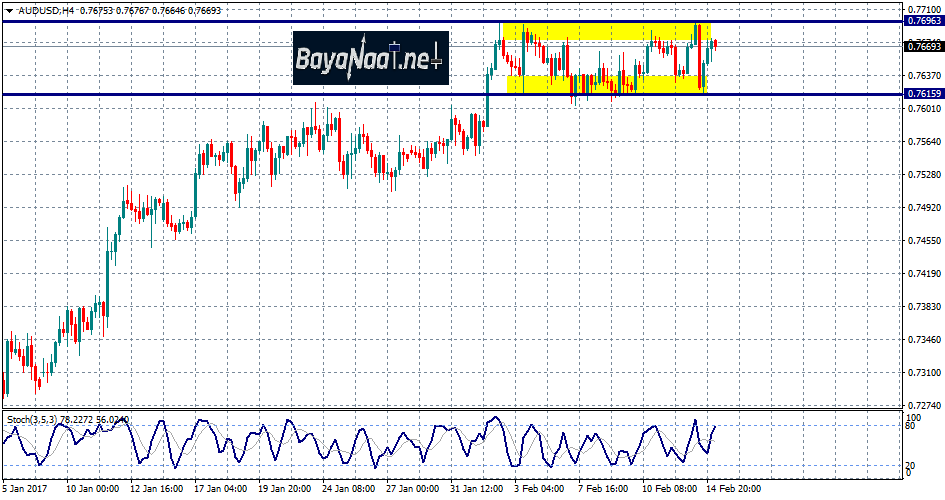Image resolution: width=945 pixels, height=500 pixels.
Task: Click the 17 Jan 04:00 time label
Action: (220, 489)
